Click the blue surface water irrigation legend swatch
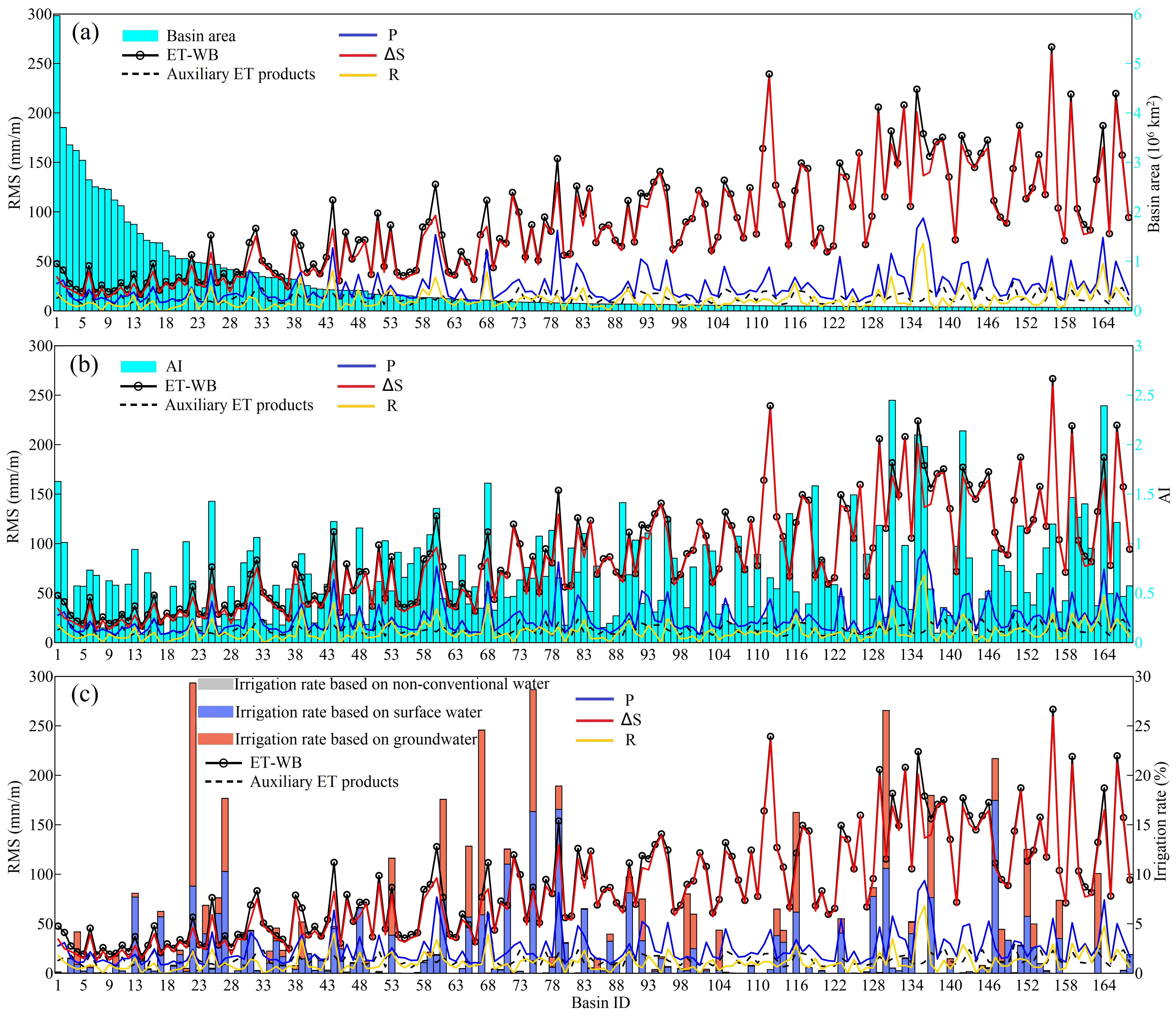This screenshot has height=1016, width=1176. click(x=215, y=712)
